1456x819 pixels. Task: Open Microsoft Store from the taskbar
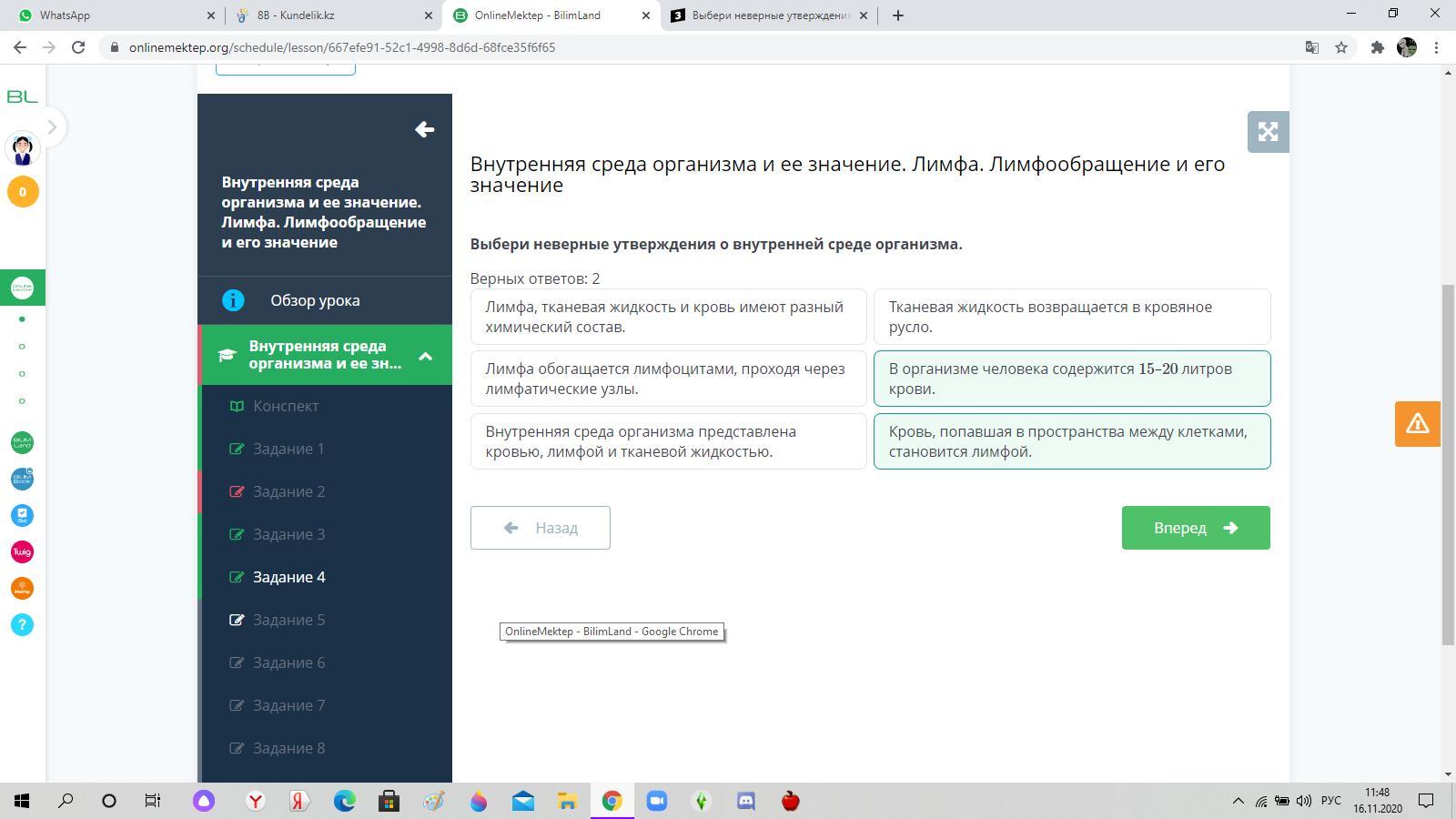[389, 801]
